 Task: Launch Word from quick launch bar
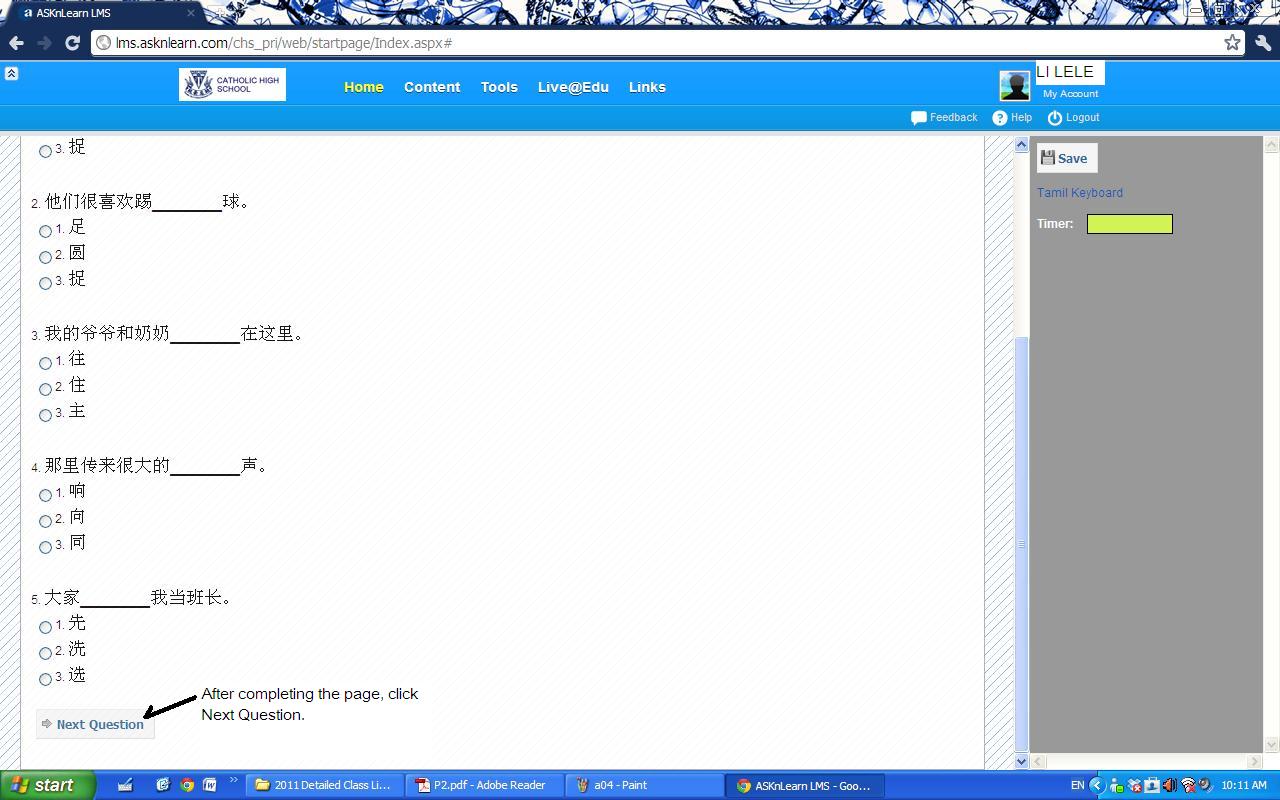(x=210, y=785)
